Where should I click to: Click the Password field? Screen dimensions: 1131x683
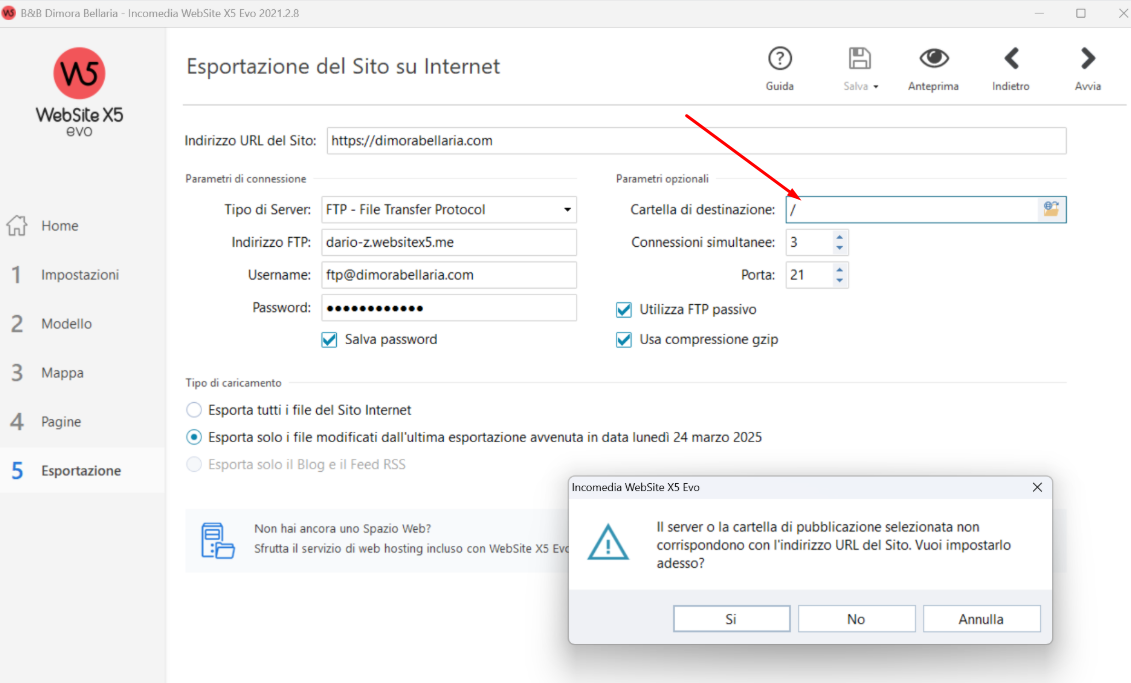click(x=449, y=308)
